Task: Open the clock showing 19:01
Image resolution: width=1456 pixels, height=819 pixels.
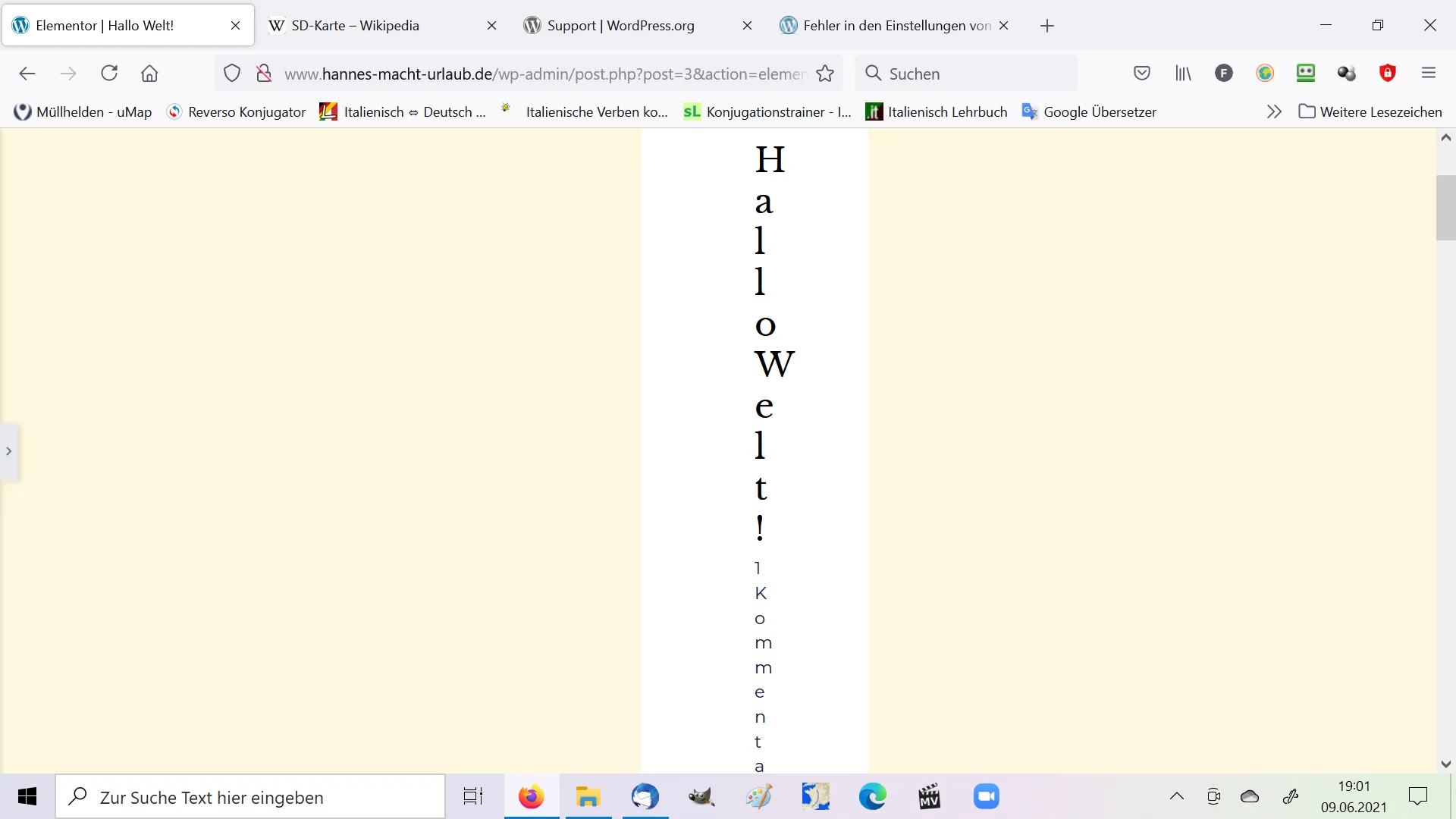Action: [1354, 796]
